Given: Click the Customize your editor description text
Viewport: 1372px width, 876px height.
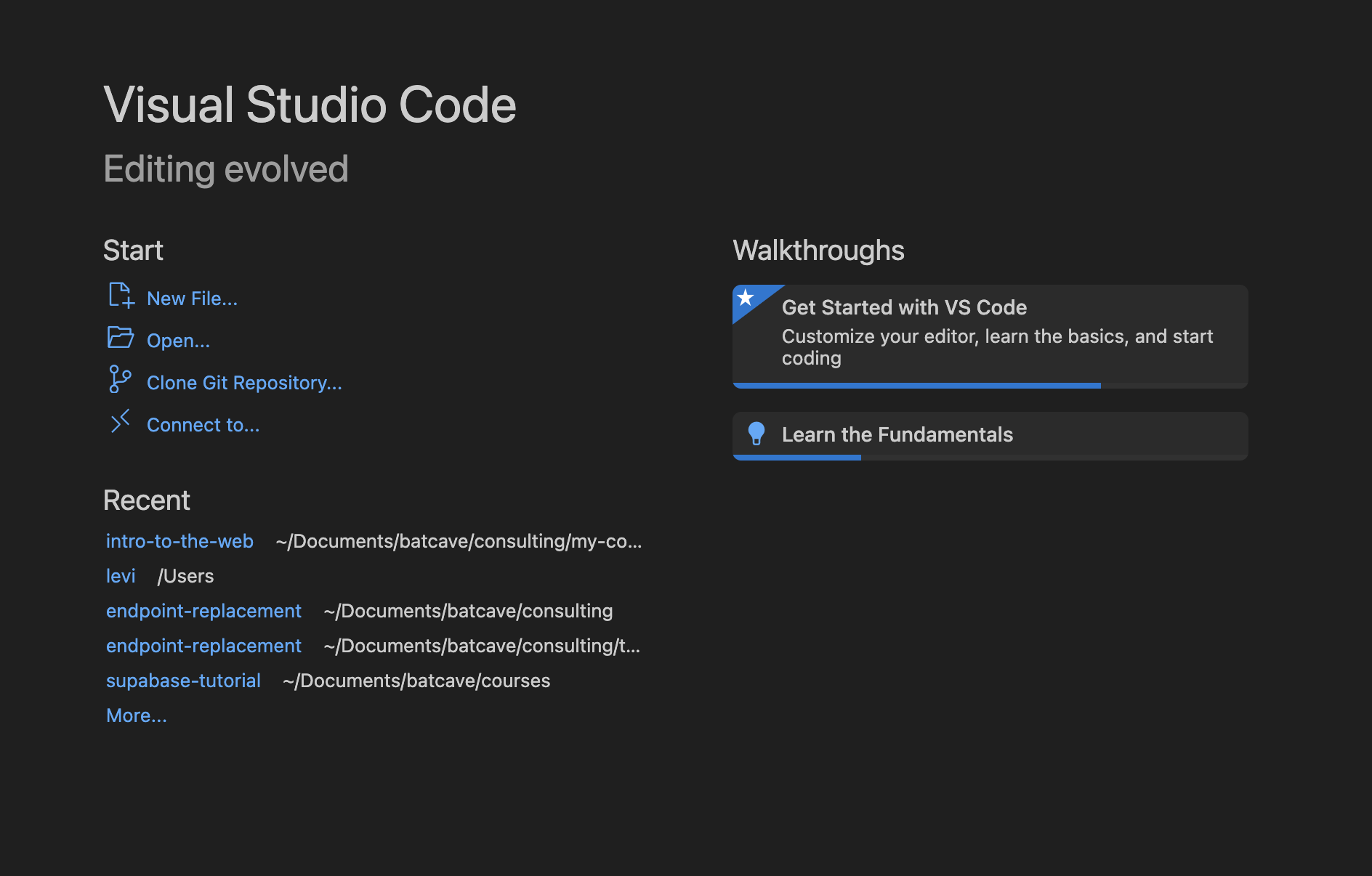Looking at the screenshot, I should pos(997,347).
